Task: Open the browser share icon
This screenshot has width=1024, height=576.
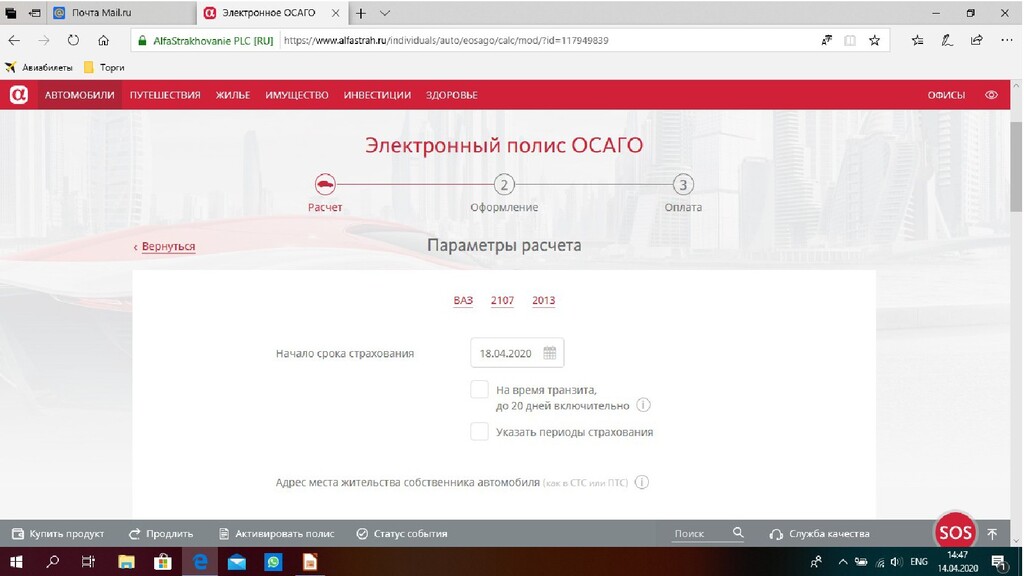Action: coord(976,40)
